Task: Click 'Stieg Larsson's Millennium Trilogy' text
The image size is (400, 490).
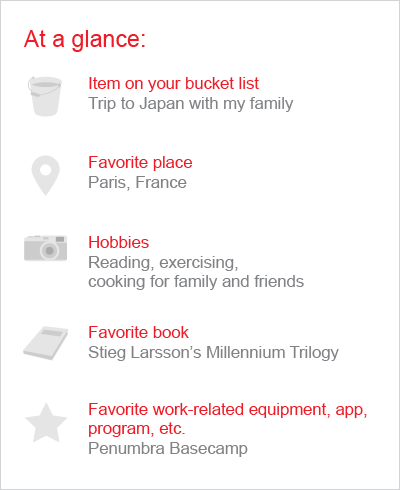Action: pyautogui.click(x=213, y=352)
